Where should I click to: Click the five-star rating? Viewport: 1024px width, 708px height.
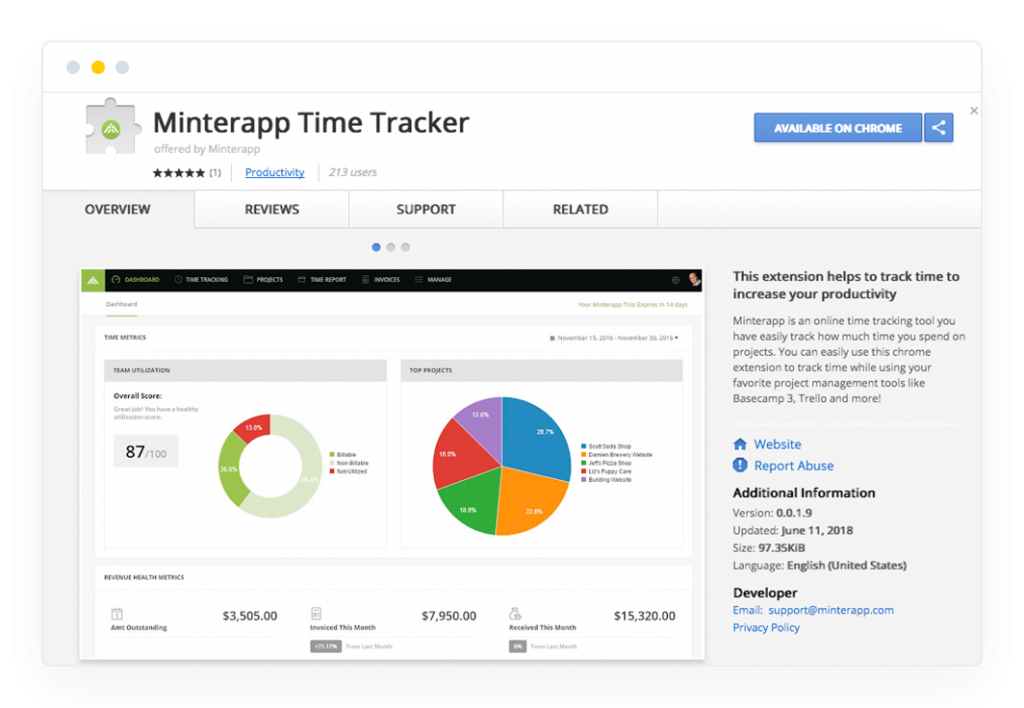pyautogui.click(x=178, y=173)
